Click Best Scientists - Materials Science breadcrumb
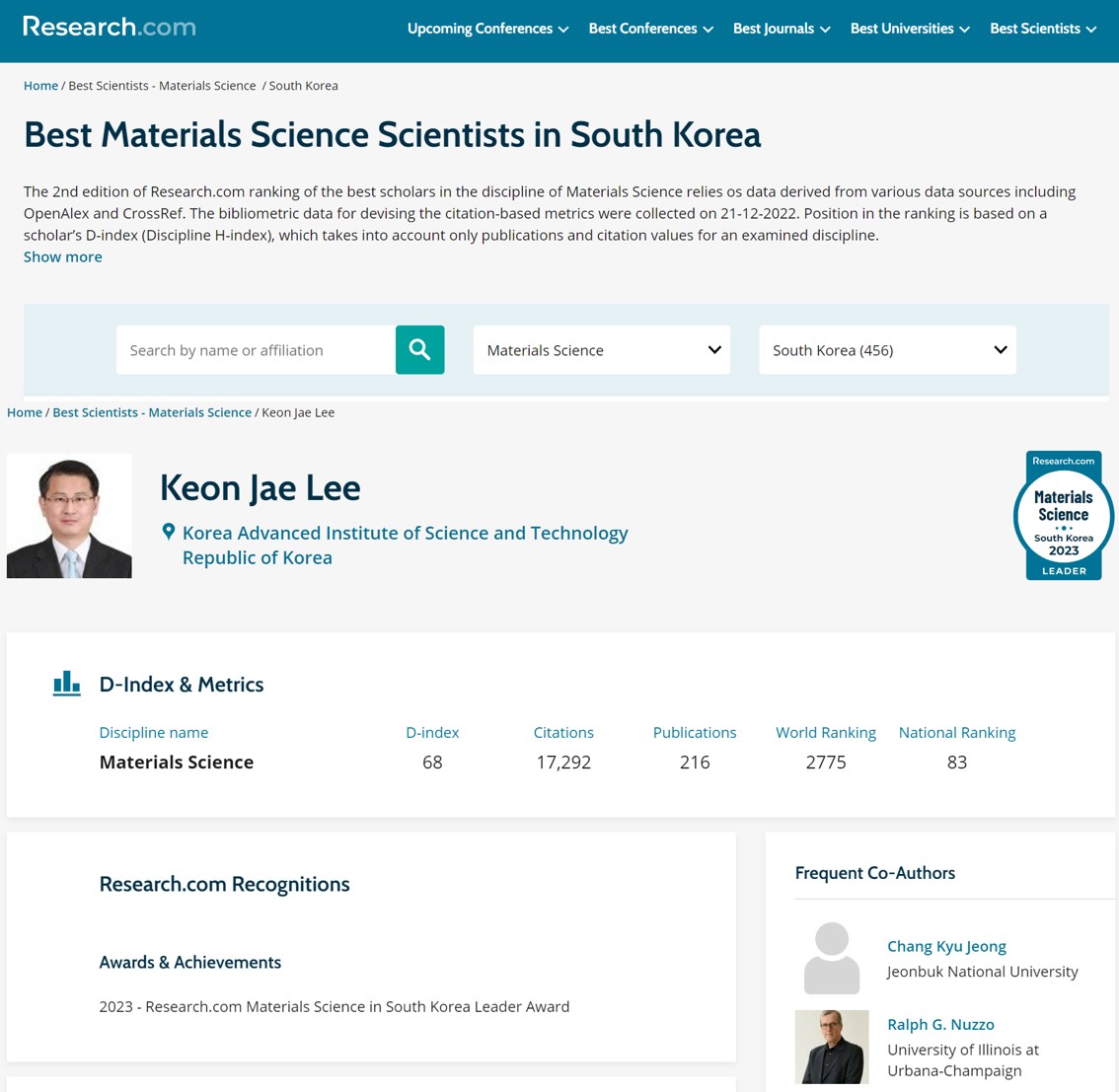 click(151, 411)
